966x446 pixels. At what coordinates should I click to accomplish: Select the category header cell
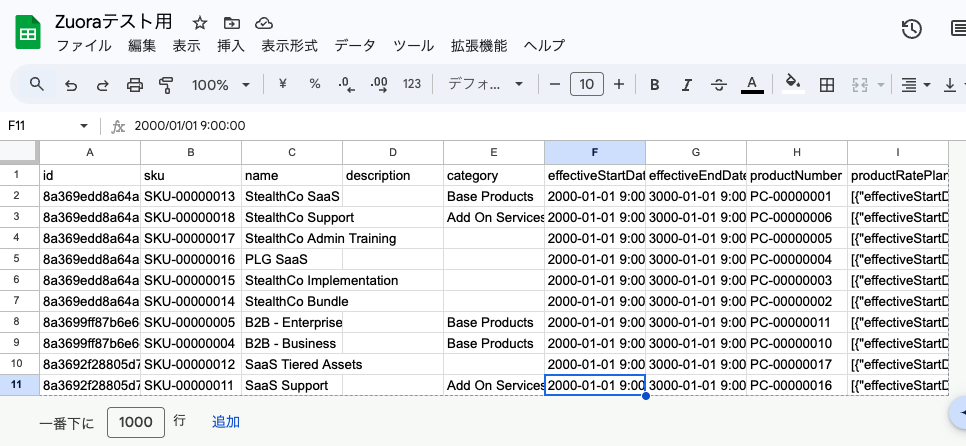click(494, 176)
